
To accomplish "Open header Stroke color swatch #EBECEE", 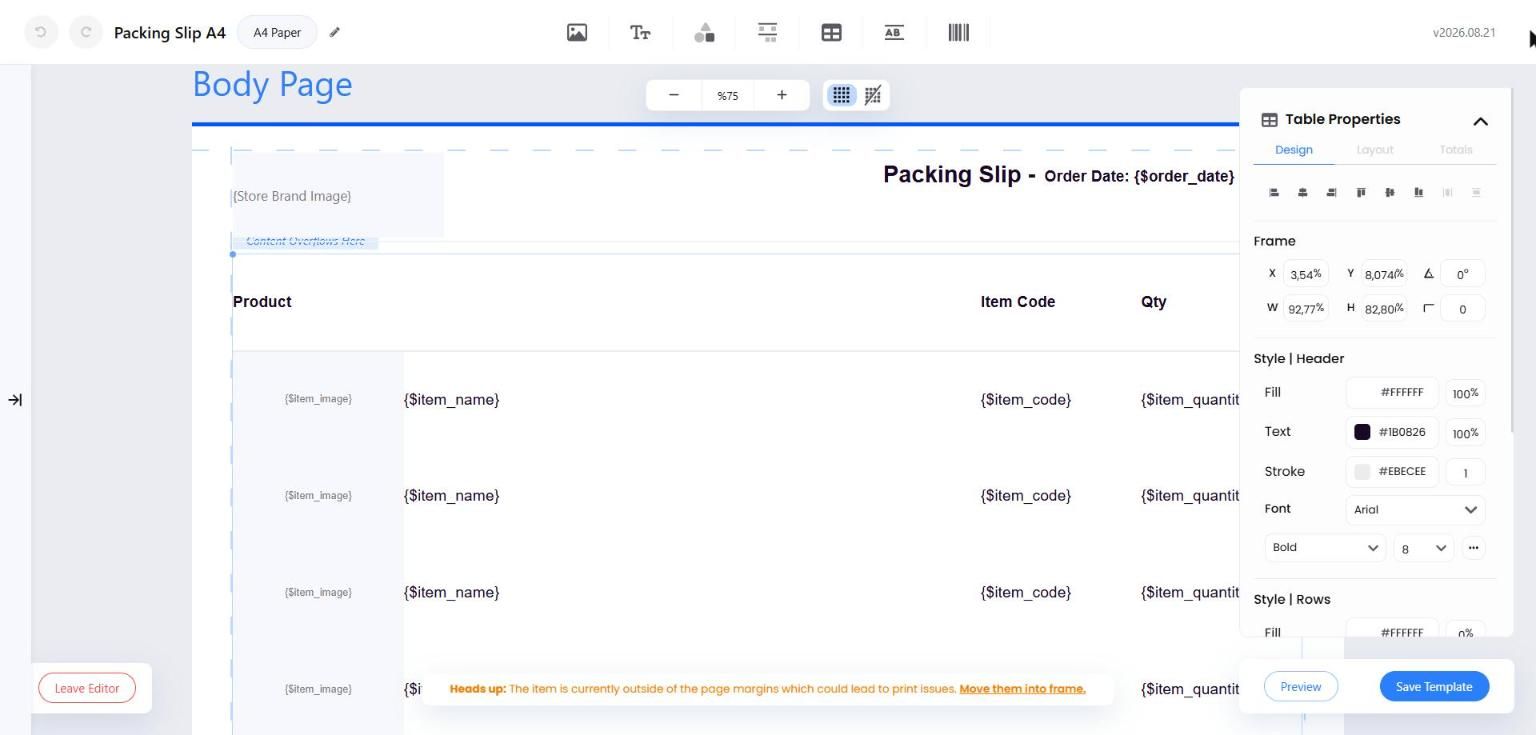I will (x=1362, y=471).
